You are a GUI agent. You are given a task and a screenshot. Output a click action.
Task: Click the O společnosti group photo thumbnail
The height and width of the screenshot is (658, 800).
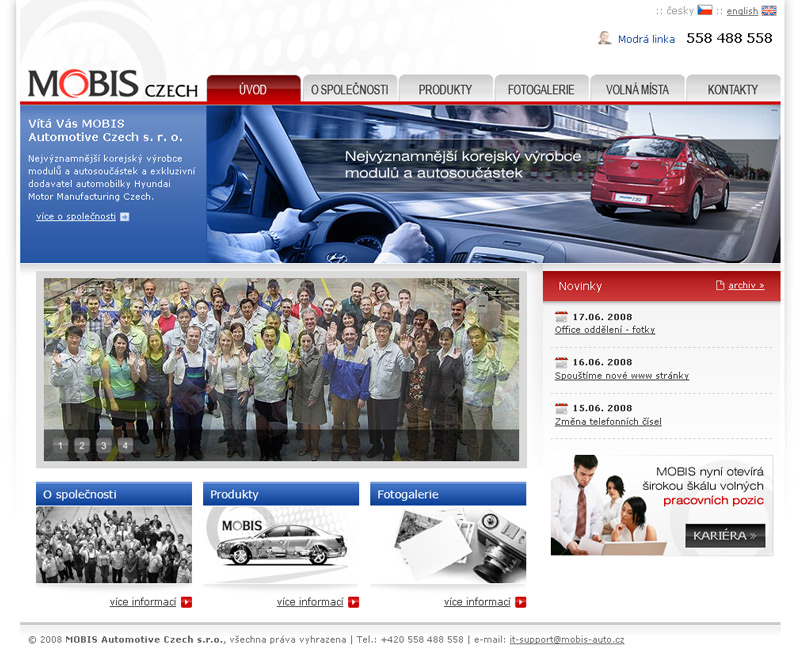[x=114, y=544]
